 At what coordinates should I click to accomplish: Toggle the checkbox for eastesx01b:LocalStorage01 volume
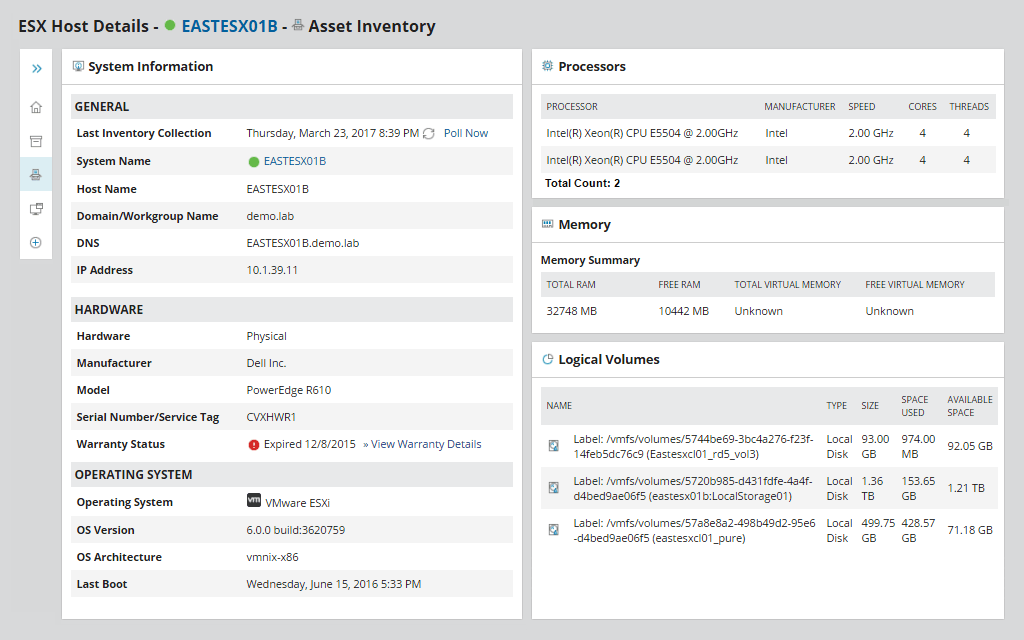553,488
